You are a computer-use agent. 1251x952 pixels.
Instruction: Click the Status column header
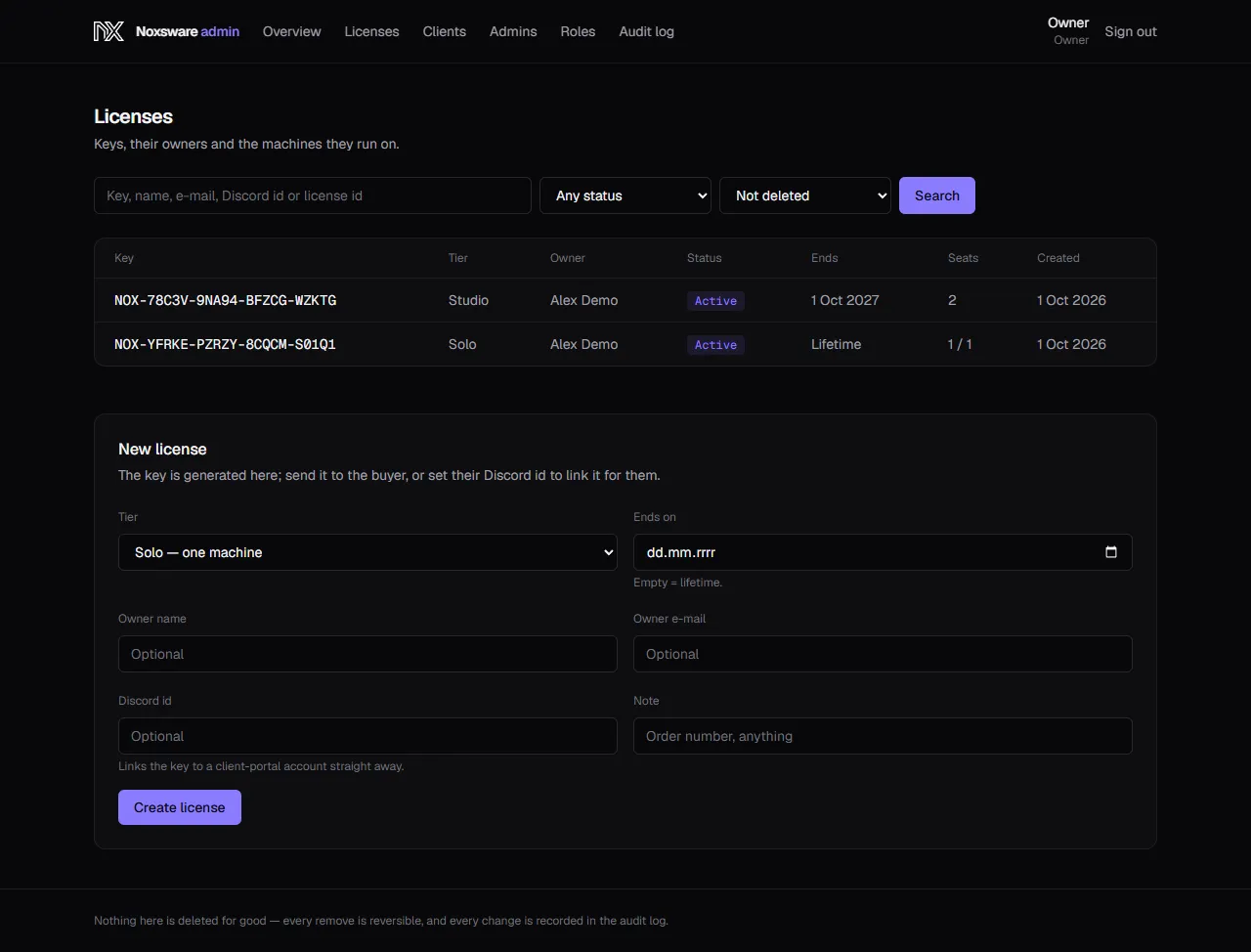tap(704, 258)
